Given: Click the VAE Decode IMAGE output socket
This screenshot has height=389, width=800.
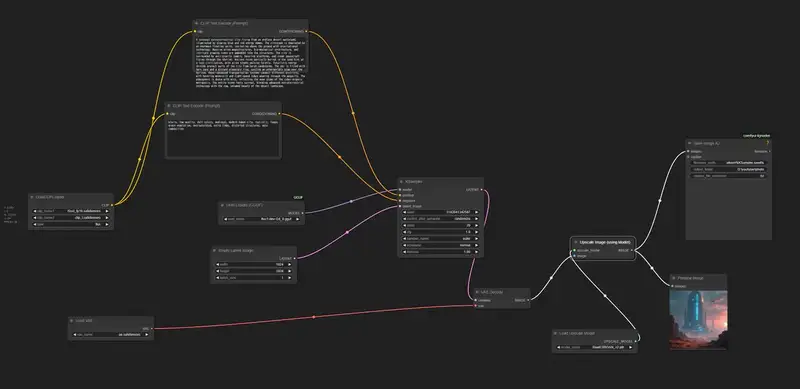Looking at the screenshot, I should [x=528, y=300].
